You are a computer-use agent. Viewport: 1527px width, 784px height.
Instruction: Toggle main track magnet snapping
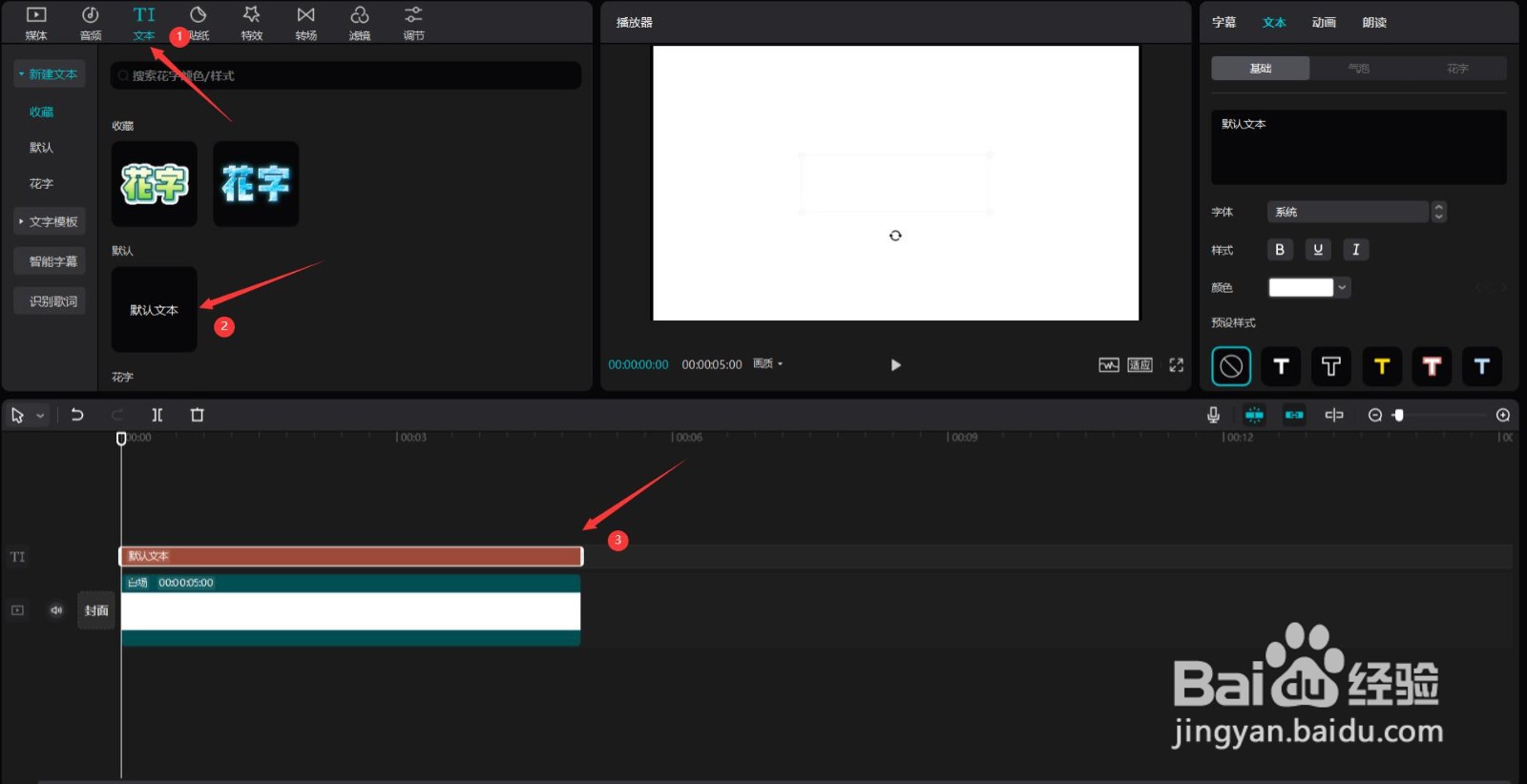coord(1254,415)
